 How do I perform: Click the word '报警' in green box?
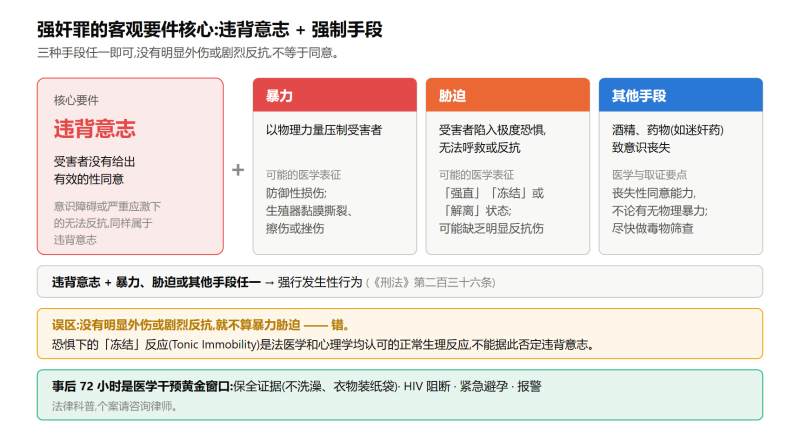(529, 387)
